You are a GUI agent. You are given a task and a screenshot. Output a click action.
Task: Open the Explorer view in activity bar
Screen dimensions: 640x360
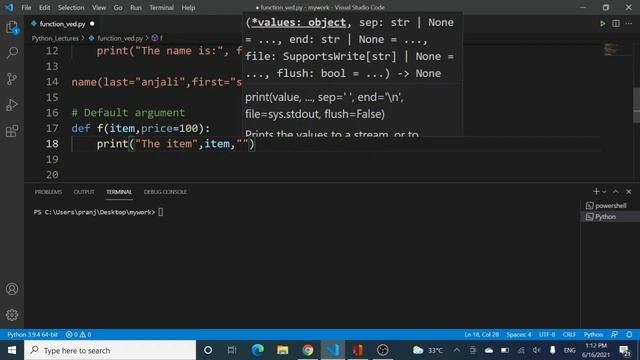pos(12,28)
